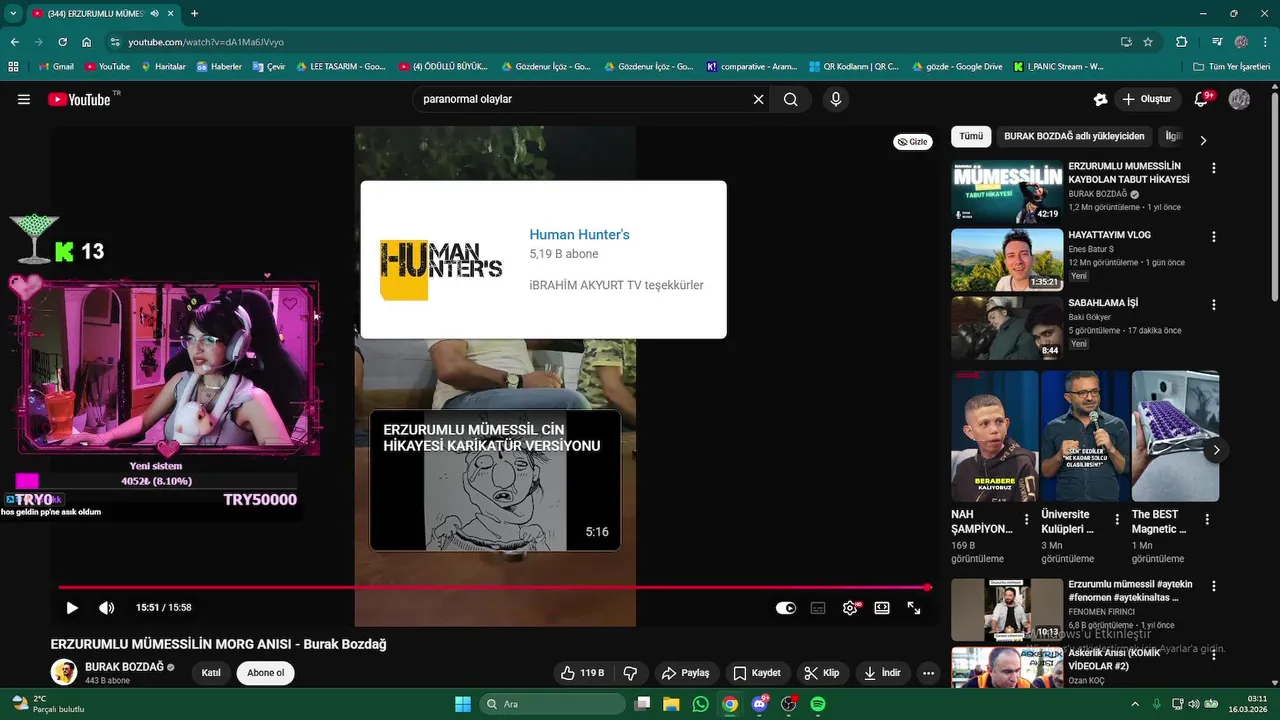Clear the search text with X

(x=758, y=99)
